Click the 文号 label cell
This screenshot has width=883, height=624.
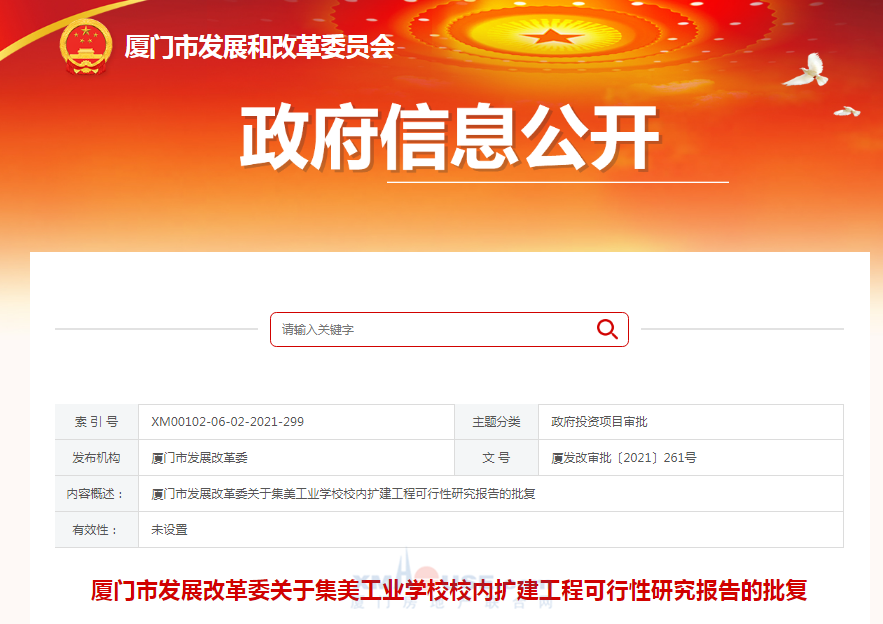pyautogui.click(x=496, y=458)
